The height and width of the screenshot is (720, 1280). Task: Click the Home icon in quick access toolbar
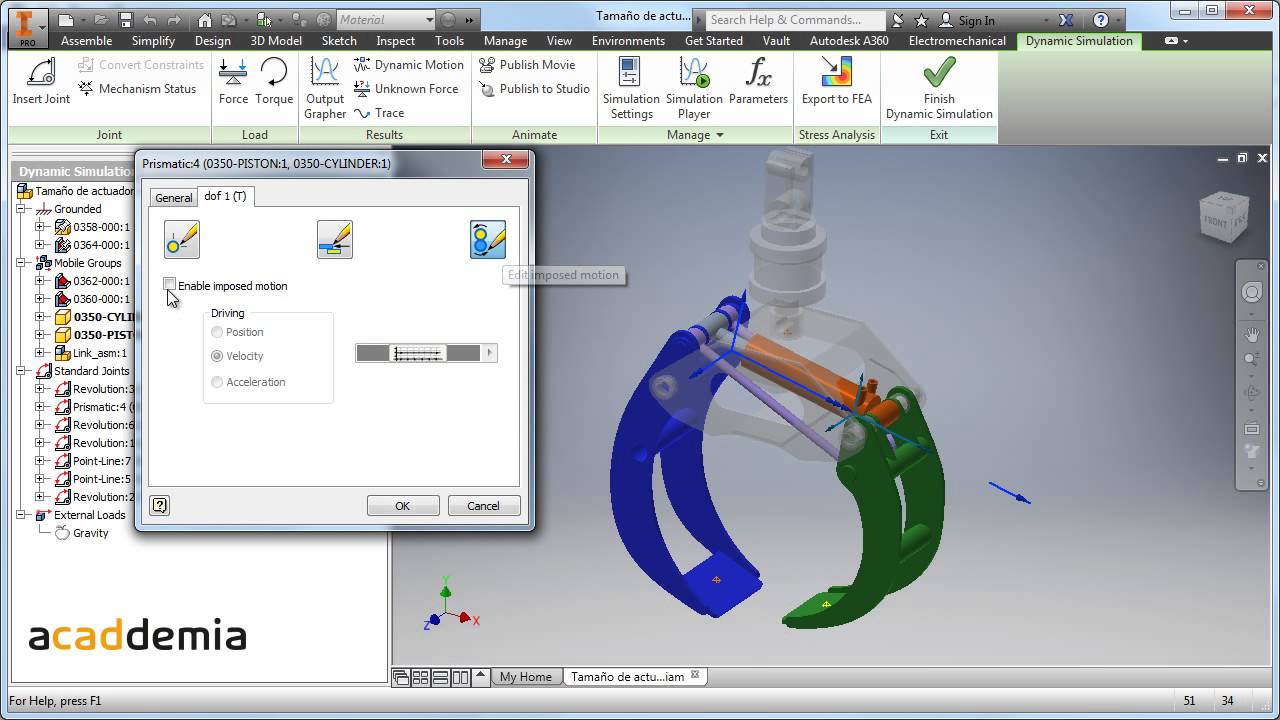[205, 20]
